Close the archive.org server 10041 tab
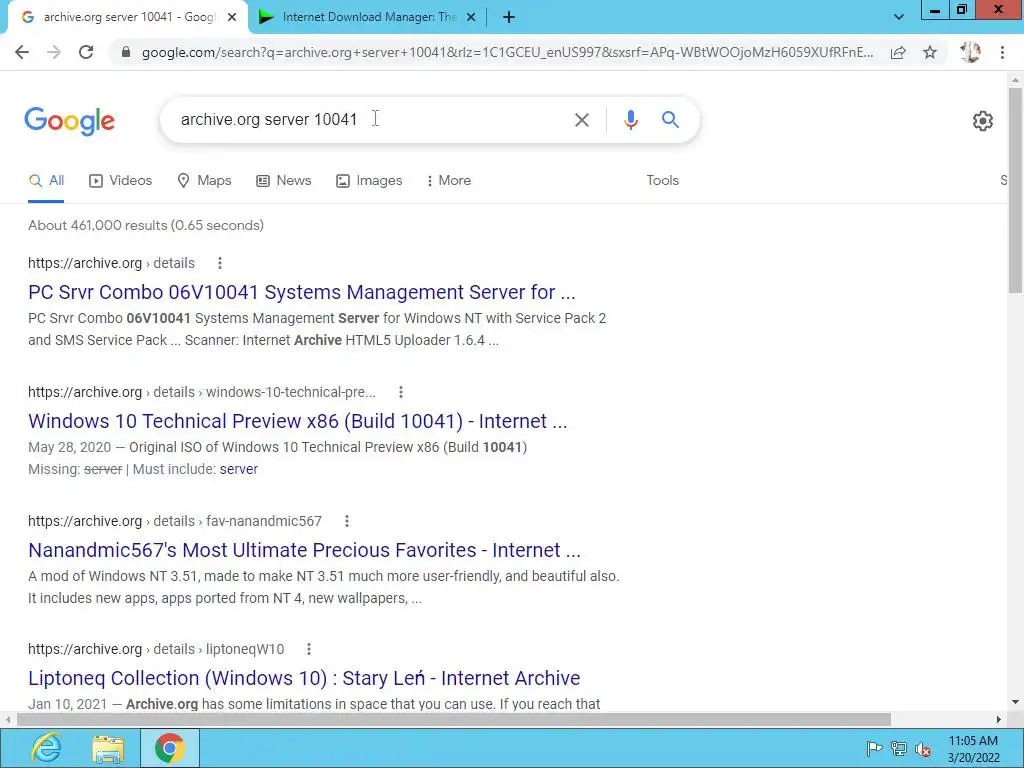Screen dimensions: 1024x768 point(232,18)
